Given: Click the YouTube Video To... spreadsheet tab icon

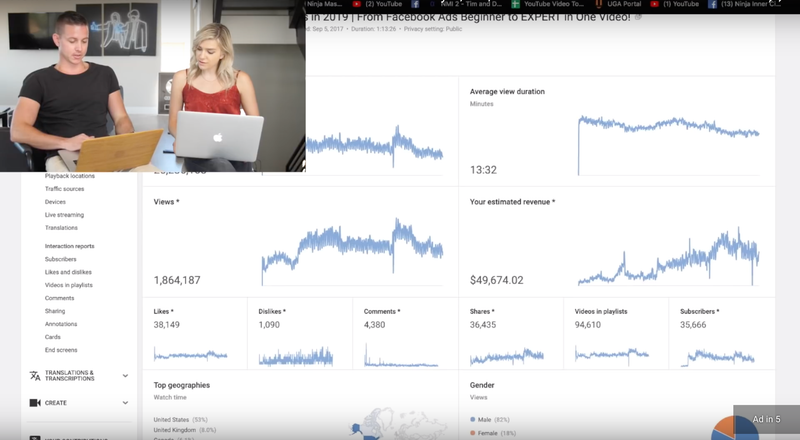Looking at the screenshot, I should tap(515, 4).
